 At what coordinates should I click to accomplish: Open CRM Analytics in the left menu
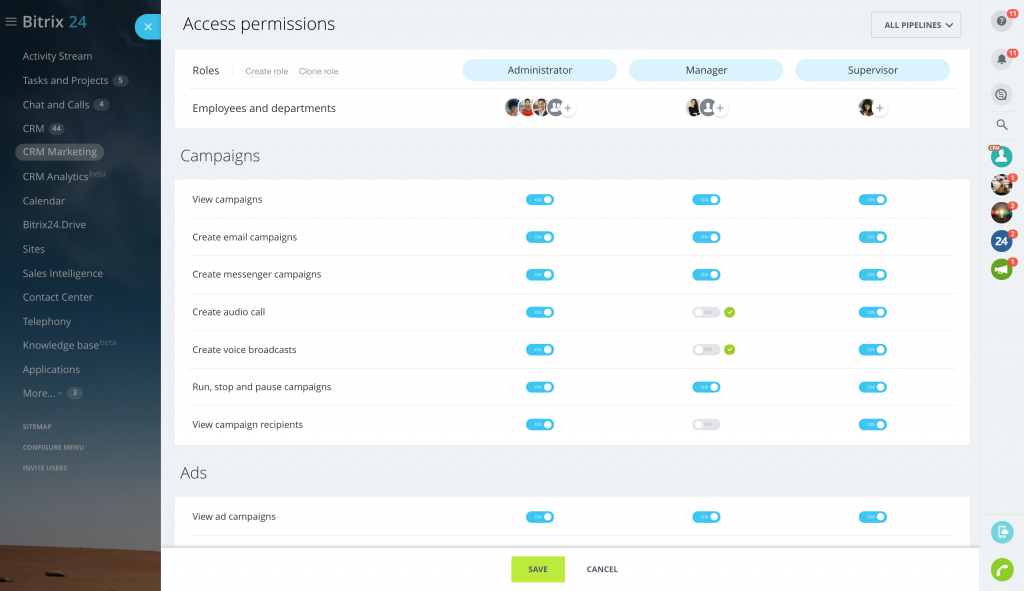coord(56,177)
